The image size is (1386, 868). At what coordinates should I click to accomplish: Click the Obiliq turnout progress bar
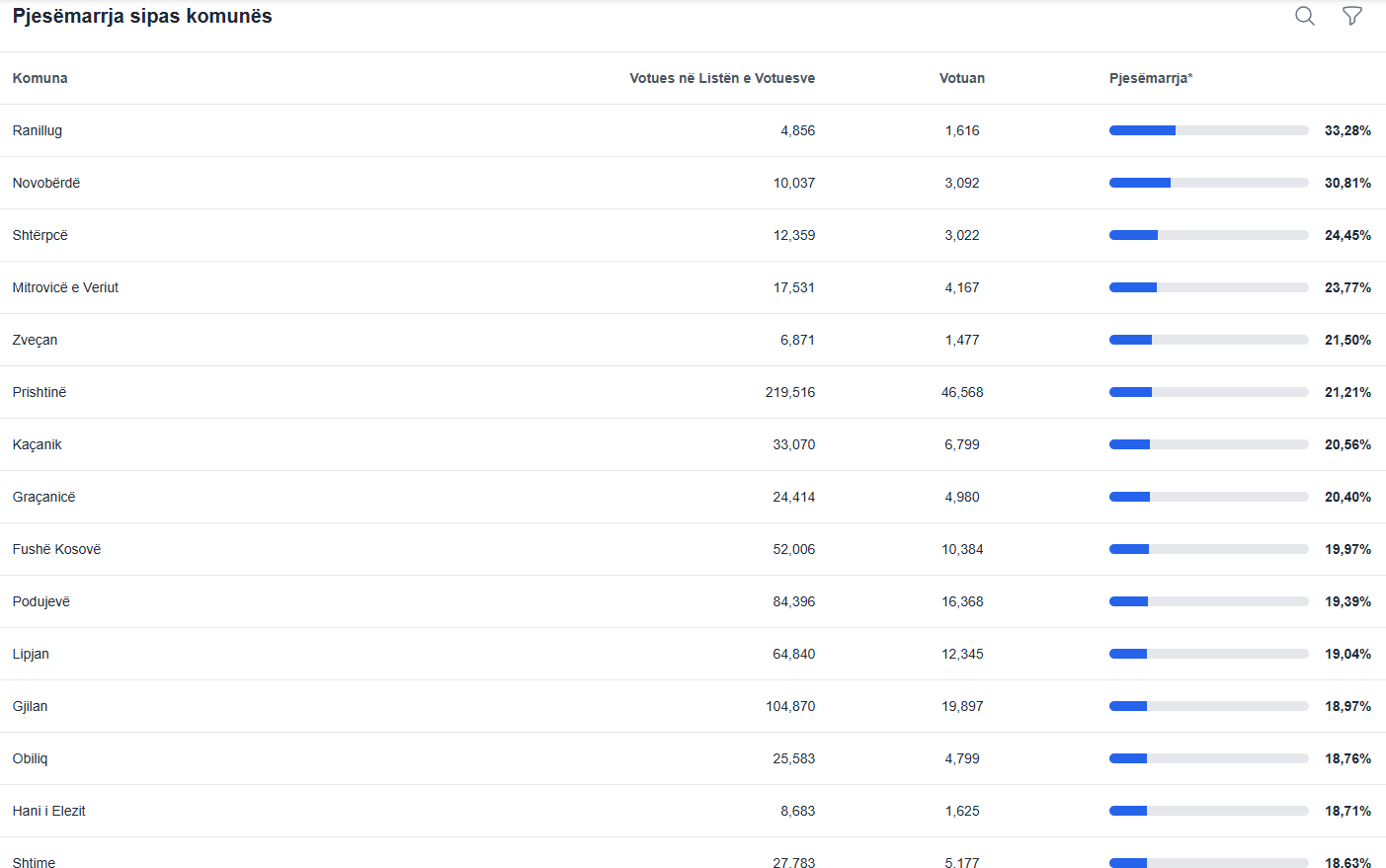point(1208,758)
